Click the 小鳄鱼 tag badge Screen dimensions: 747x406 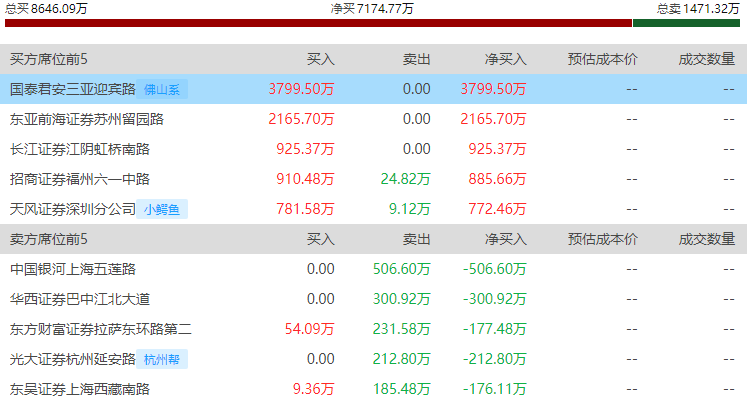point(162,209)
